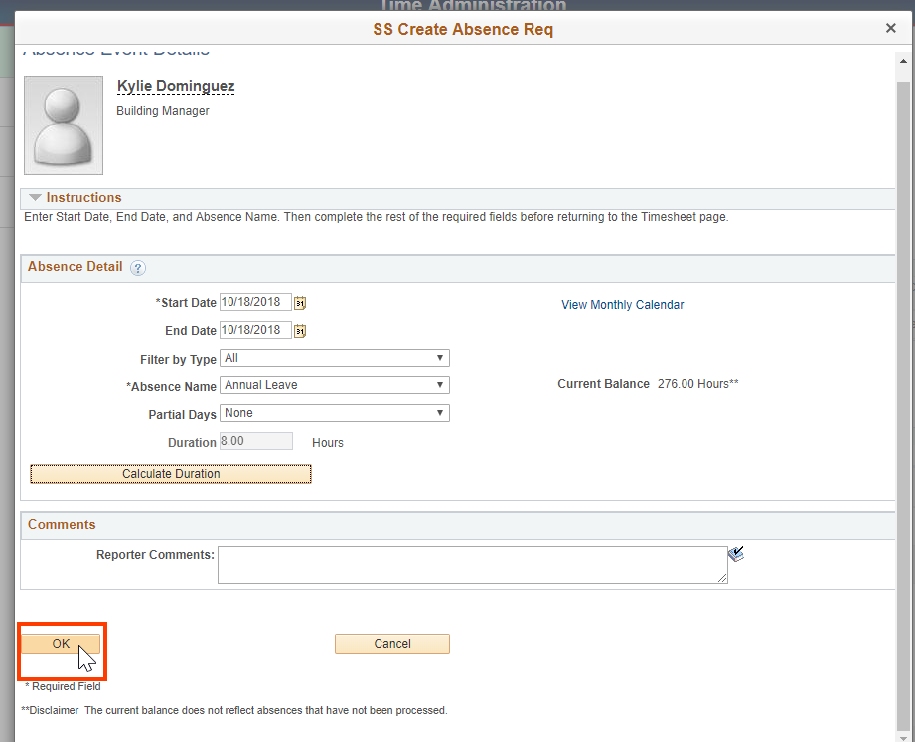Collapse the Instructions section
Image resolution: width=915 pixels, height=742 pixels.
click(x=35, y=197)
